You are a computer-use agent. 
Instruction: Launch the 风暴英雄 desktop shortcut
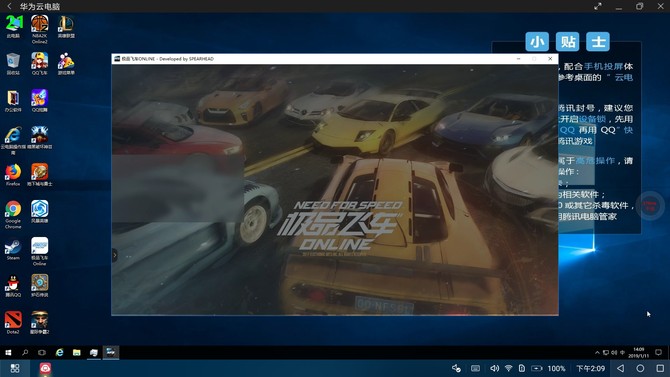click(39, 212)
